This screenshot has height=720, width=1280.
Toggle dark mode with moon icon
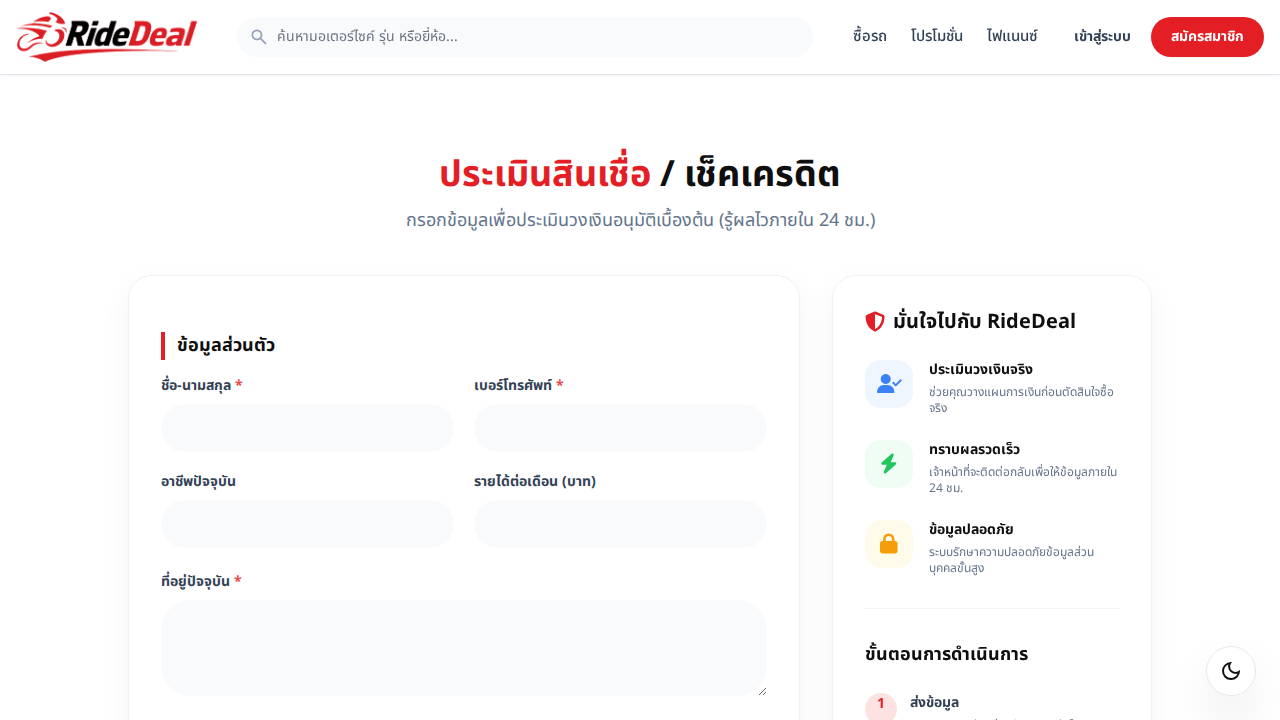pyautogui.click(x=1230, y=671)
